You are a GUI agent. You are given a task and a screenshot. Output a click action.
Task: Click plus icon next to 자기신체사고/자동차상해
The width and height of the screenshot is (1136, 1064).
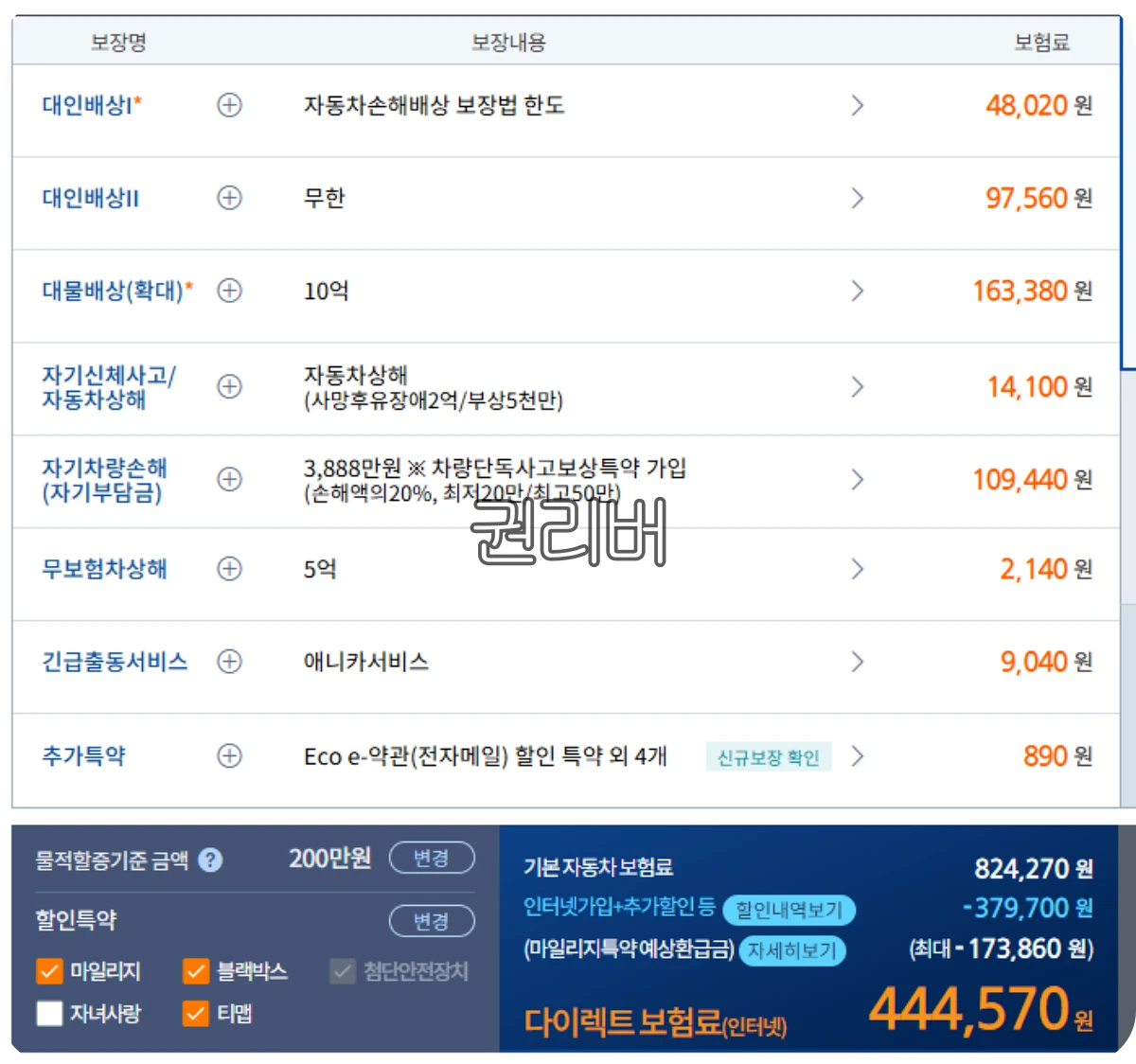228,387
